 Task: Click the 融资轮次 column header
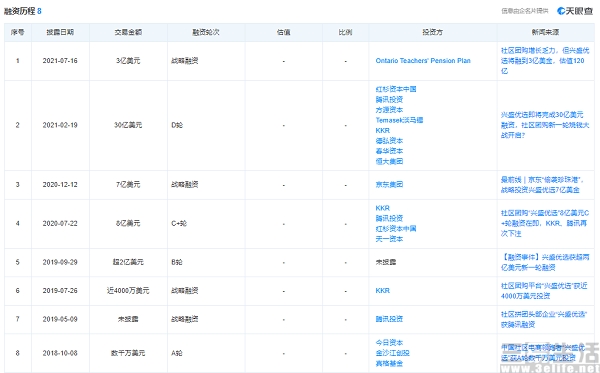tap(206, 32)
